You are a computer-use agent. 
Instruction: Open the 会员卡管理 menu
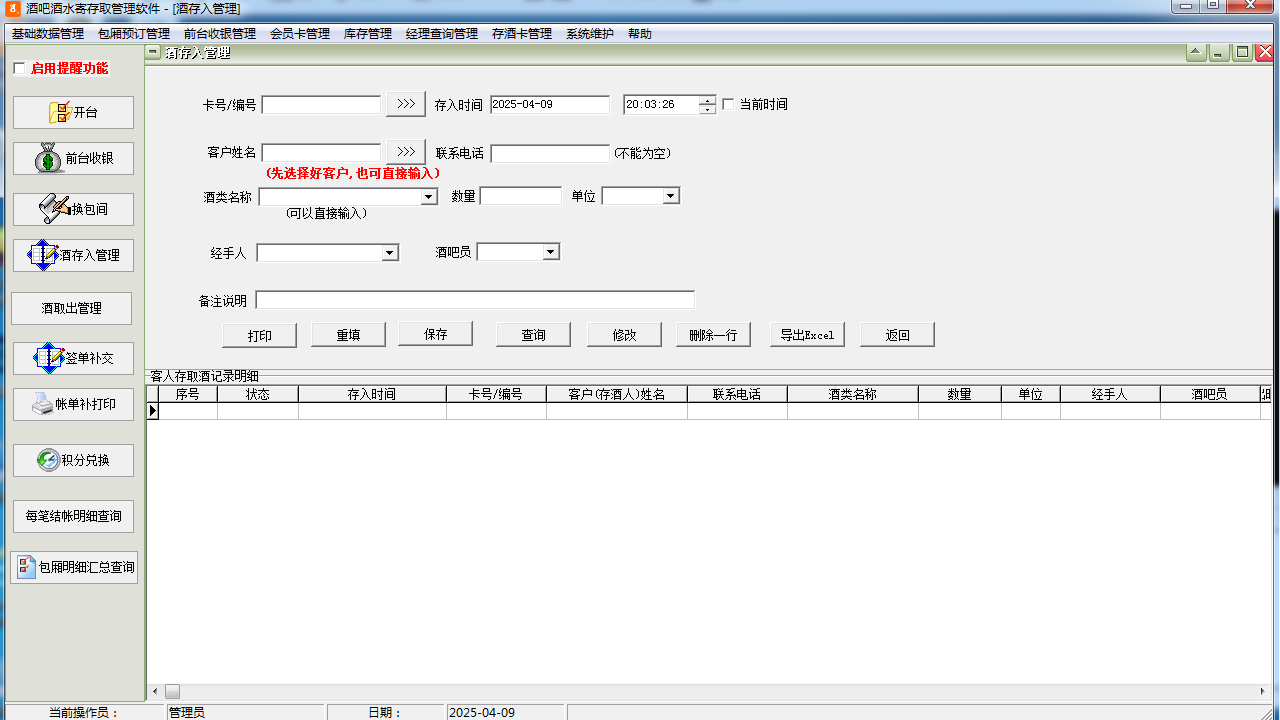coord(299,34)
